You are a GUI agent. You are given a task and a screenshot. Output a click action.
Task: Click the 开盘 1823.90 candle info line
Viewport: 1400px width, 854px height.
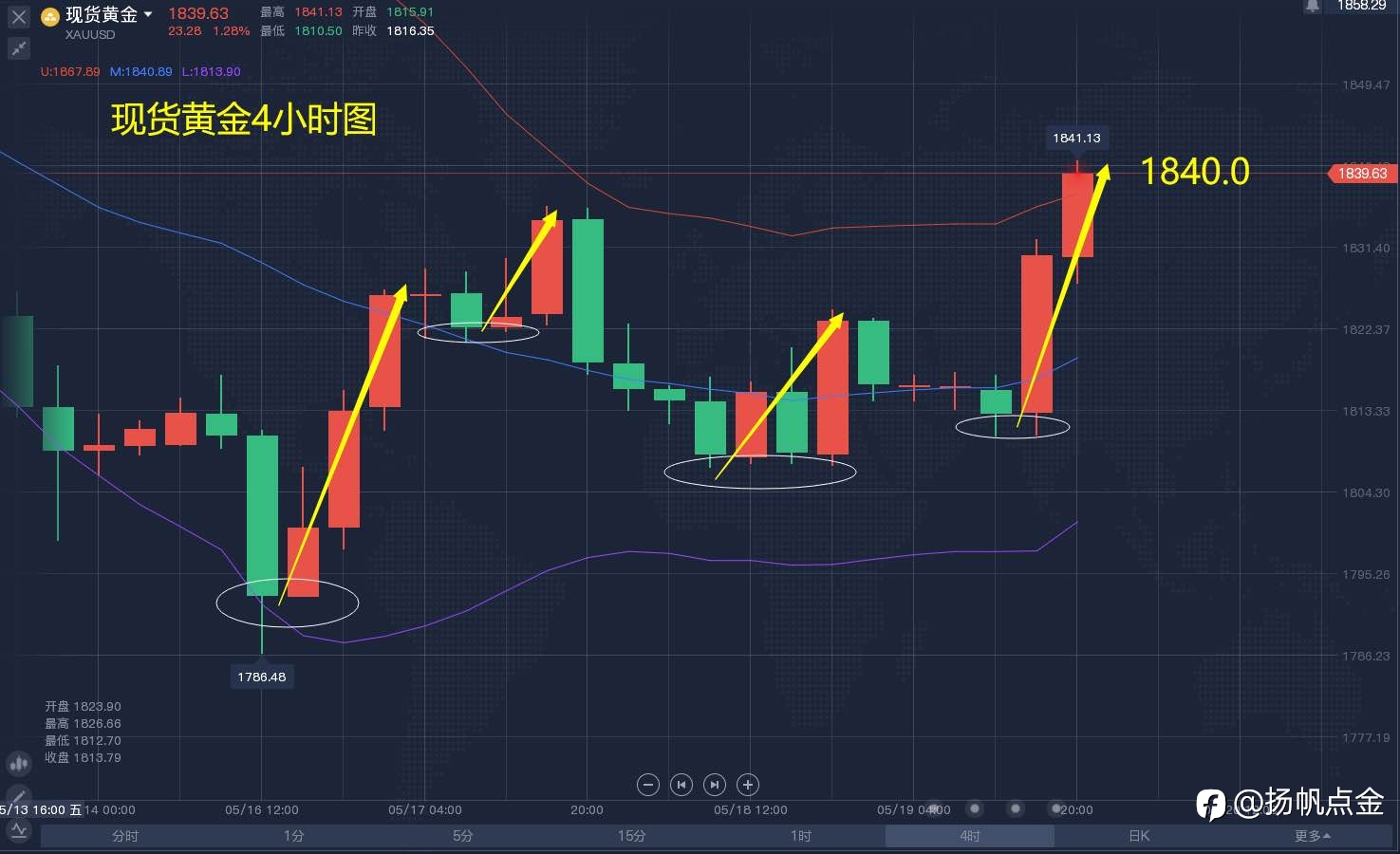pyautogui.click(x=83, y=706)
